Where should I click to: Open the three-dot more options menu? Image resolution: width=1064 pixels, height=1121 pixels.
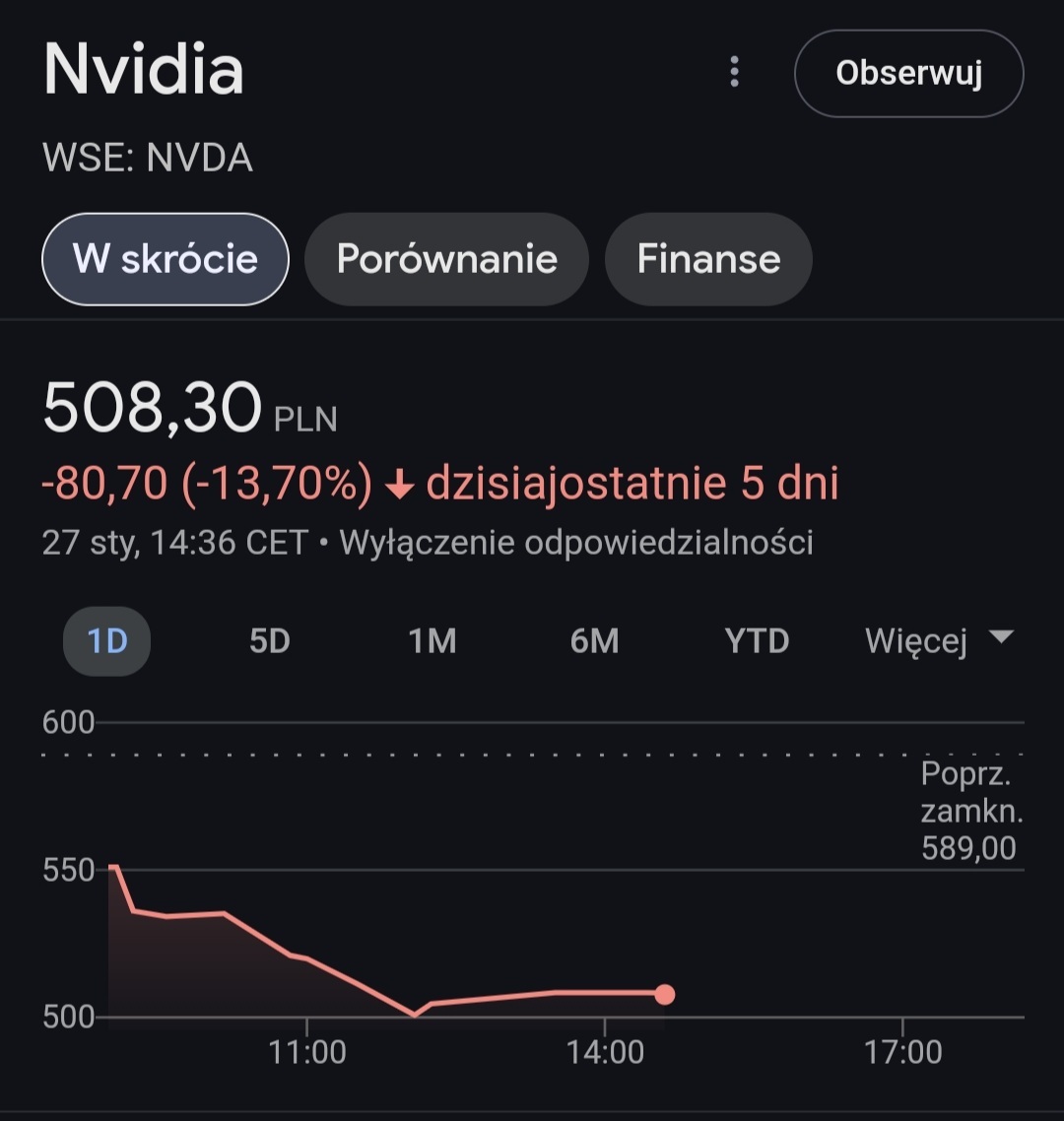tap(734, 72)
